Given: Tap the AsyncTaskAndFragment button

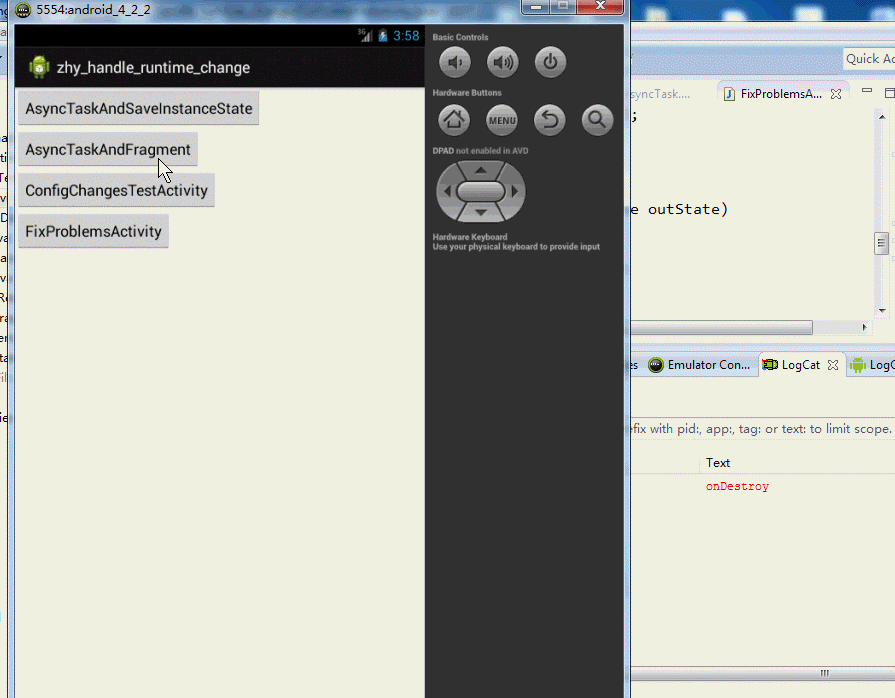Looking at the screenshot, I should pyautogui.click(x=108, y=149).
